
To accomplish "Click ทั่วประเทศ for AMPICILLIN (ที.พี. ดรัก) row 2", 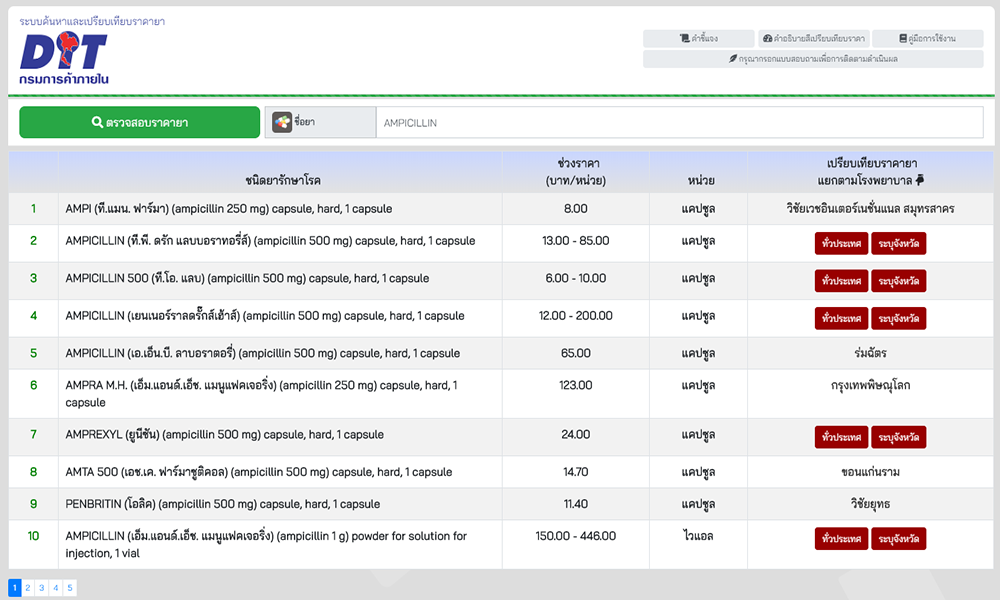I will [841, 243].
